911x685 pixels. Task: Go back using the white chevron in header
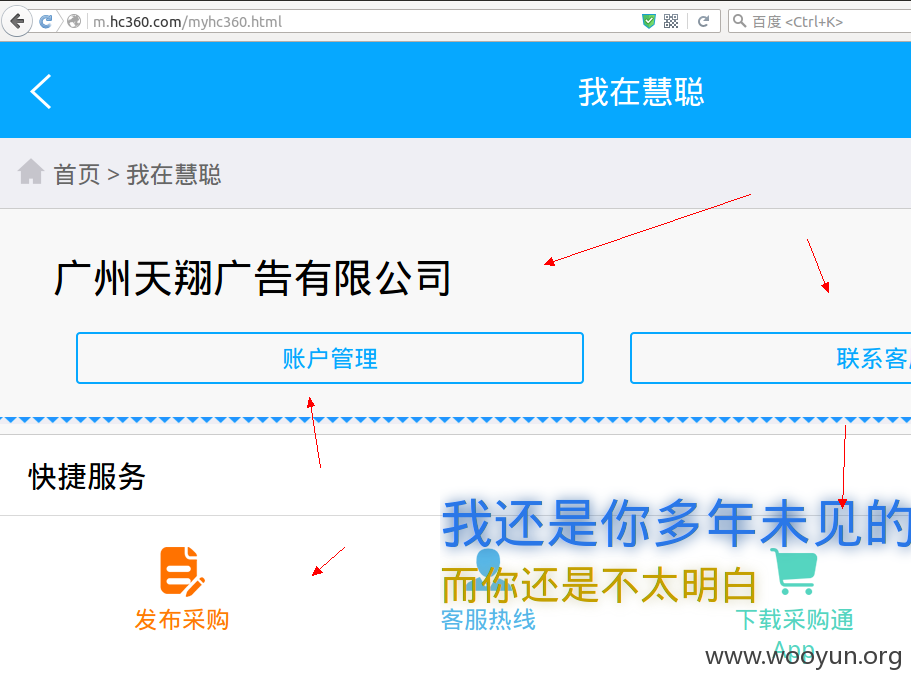click(41, 91)
